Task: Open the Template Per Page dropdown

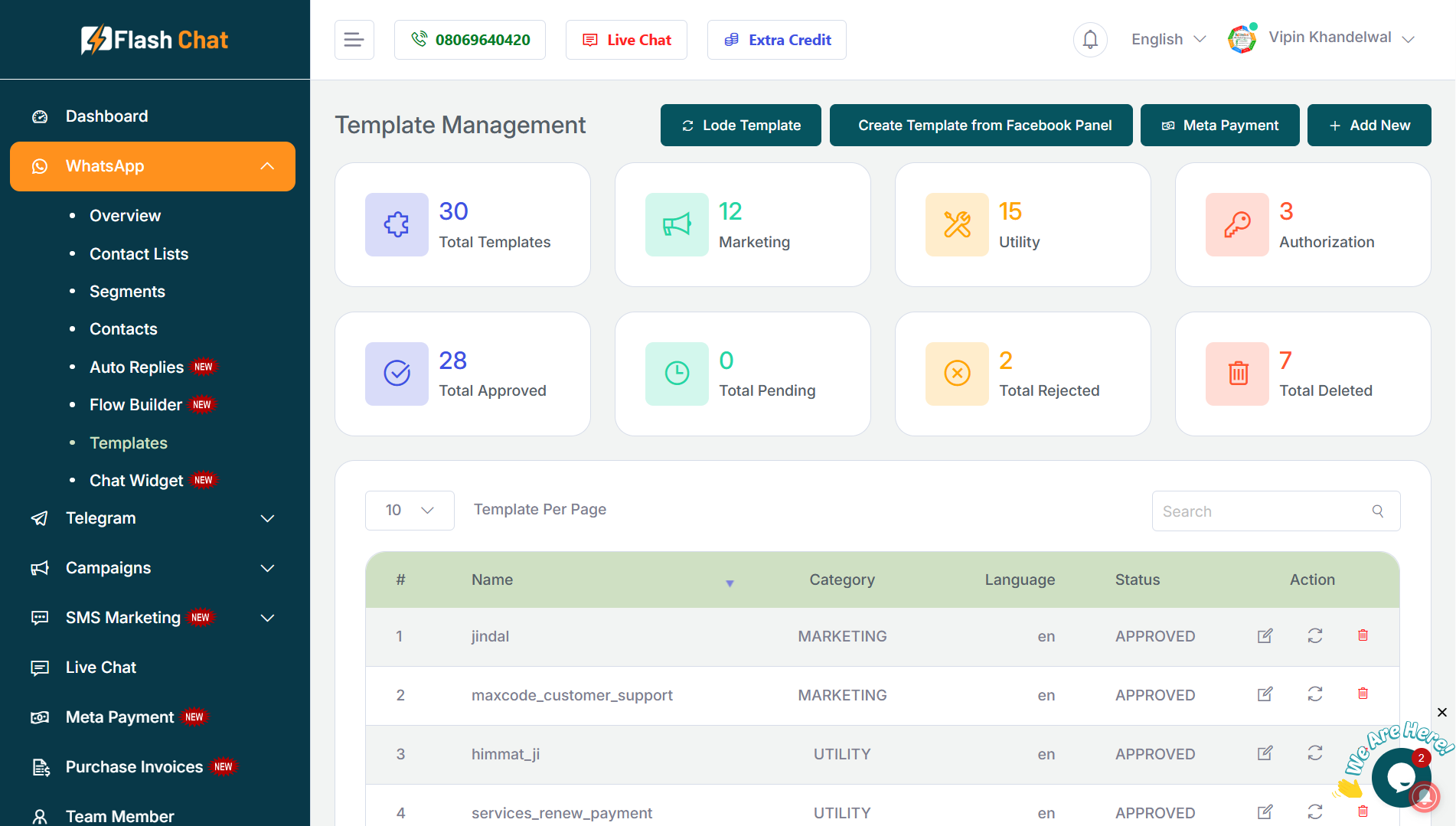Action: tap(410, 510)
